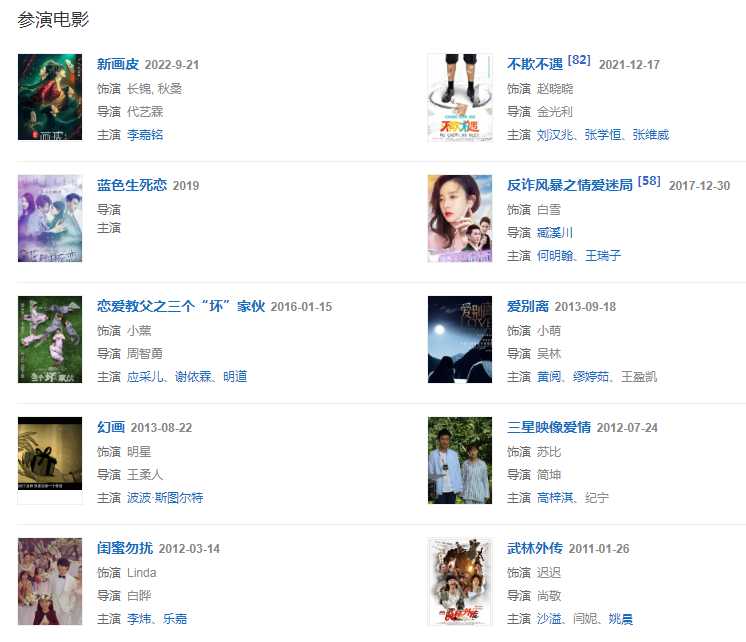This screenshot has height=642, width=746.
Task: Open the 蓝色生死恋 poster image
Action: tap(50, 218)
